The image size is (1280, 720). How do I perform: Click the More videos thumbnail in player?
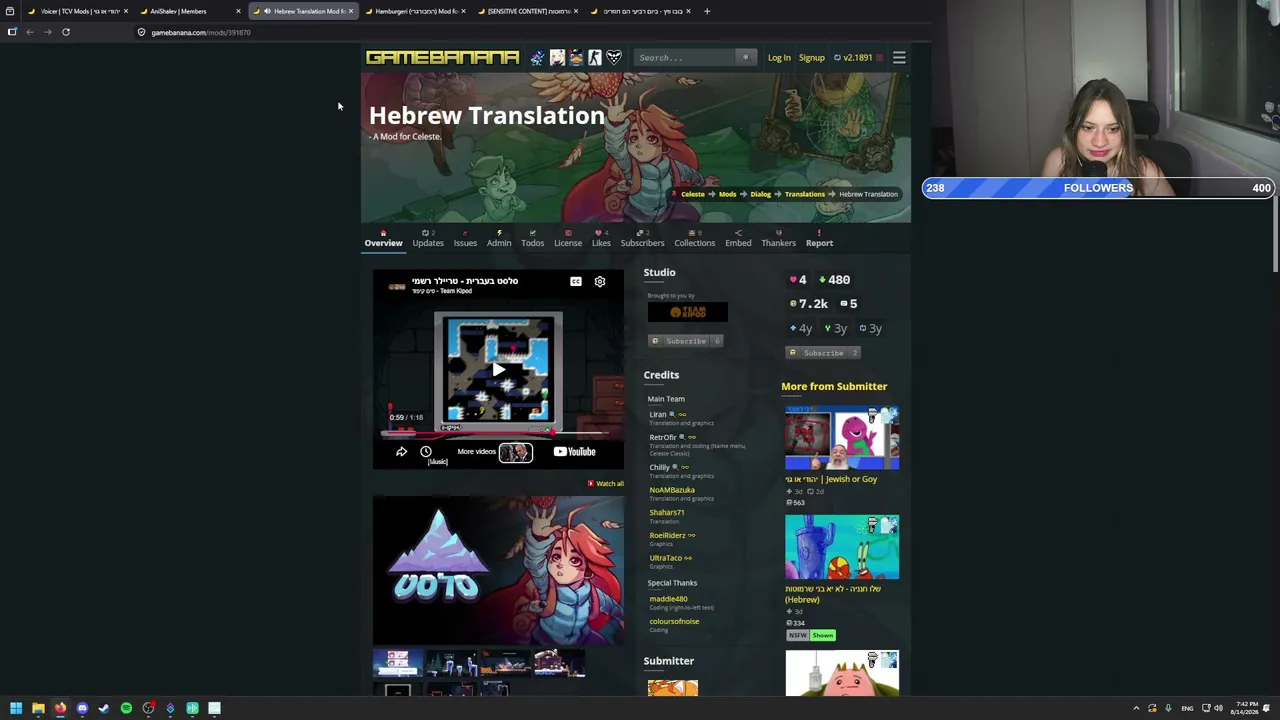[x=515, y=453]
